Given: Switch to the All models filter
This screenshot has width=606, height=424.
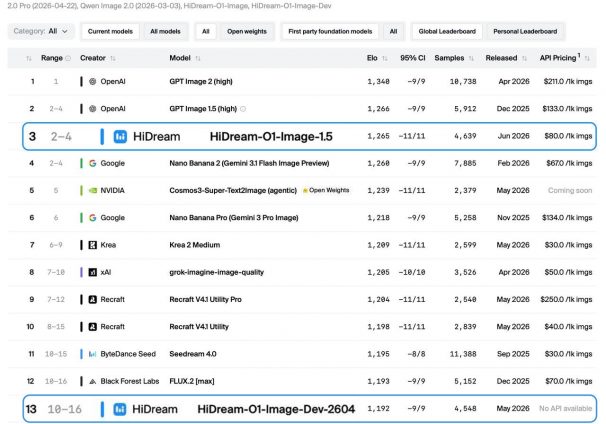Looking at the screenshot, I should click(165, 31).
